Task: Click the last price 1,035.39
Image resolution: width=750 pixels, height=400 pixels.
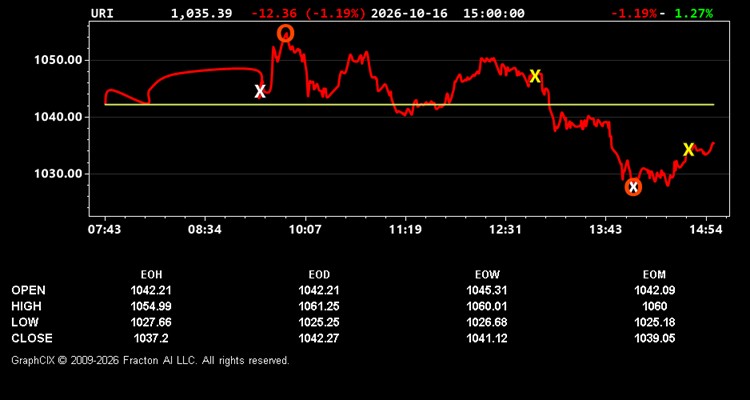Action: tap(201, 13)
